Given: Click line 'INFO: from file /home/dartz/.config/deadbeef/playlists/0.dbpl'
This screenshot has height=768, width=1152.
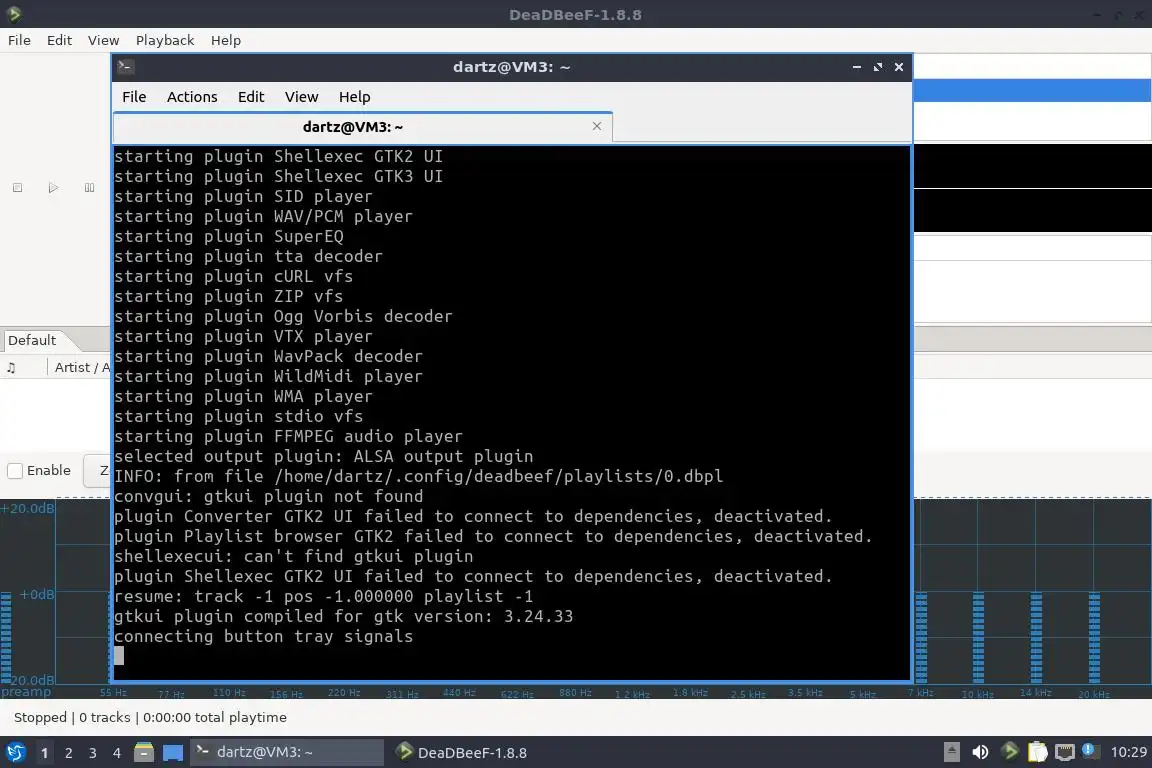Looking at the screenshot, I should 418,476.
